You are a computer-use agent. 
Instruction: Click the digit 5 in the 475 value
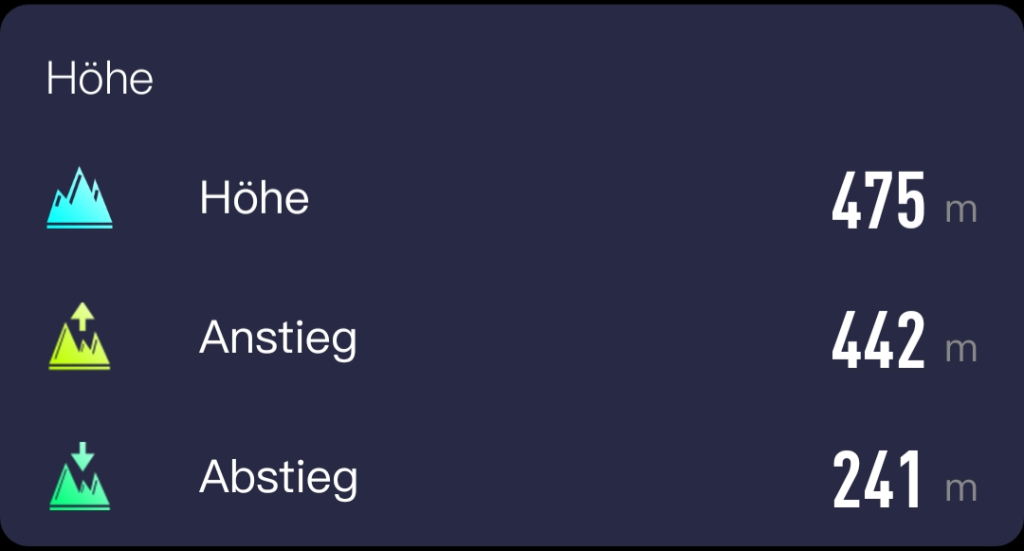tap(909, 202)
